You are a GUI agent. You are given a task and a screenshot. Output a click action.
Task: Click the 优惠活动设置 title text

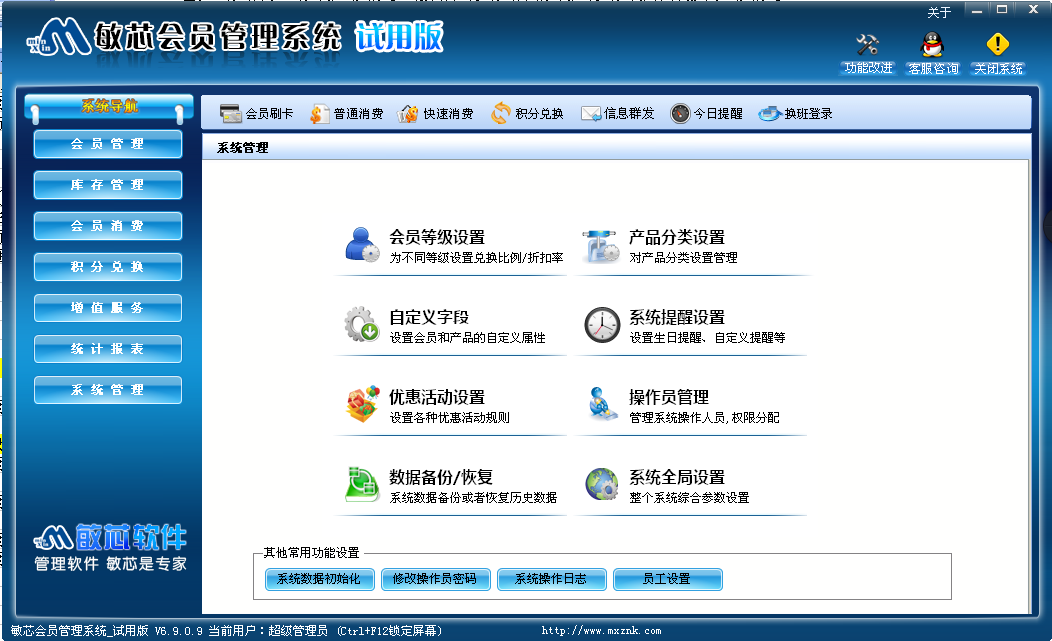click(437, 397)
